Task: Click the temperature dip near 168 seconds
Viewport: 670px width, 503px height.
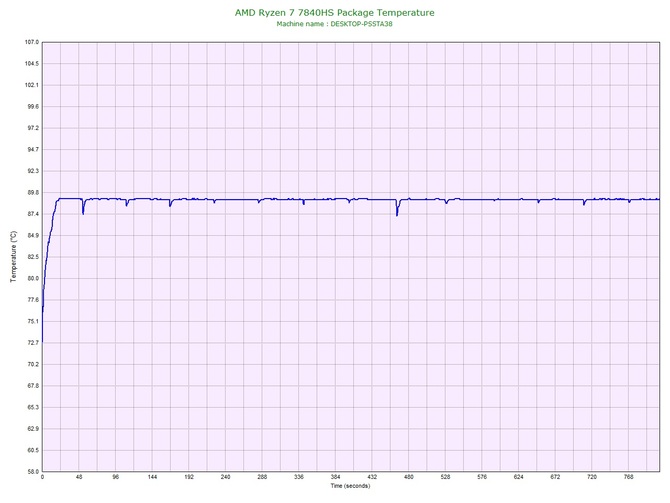Action: pos(170,205)
